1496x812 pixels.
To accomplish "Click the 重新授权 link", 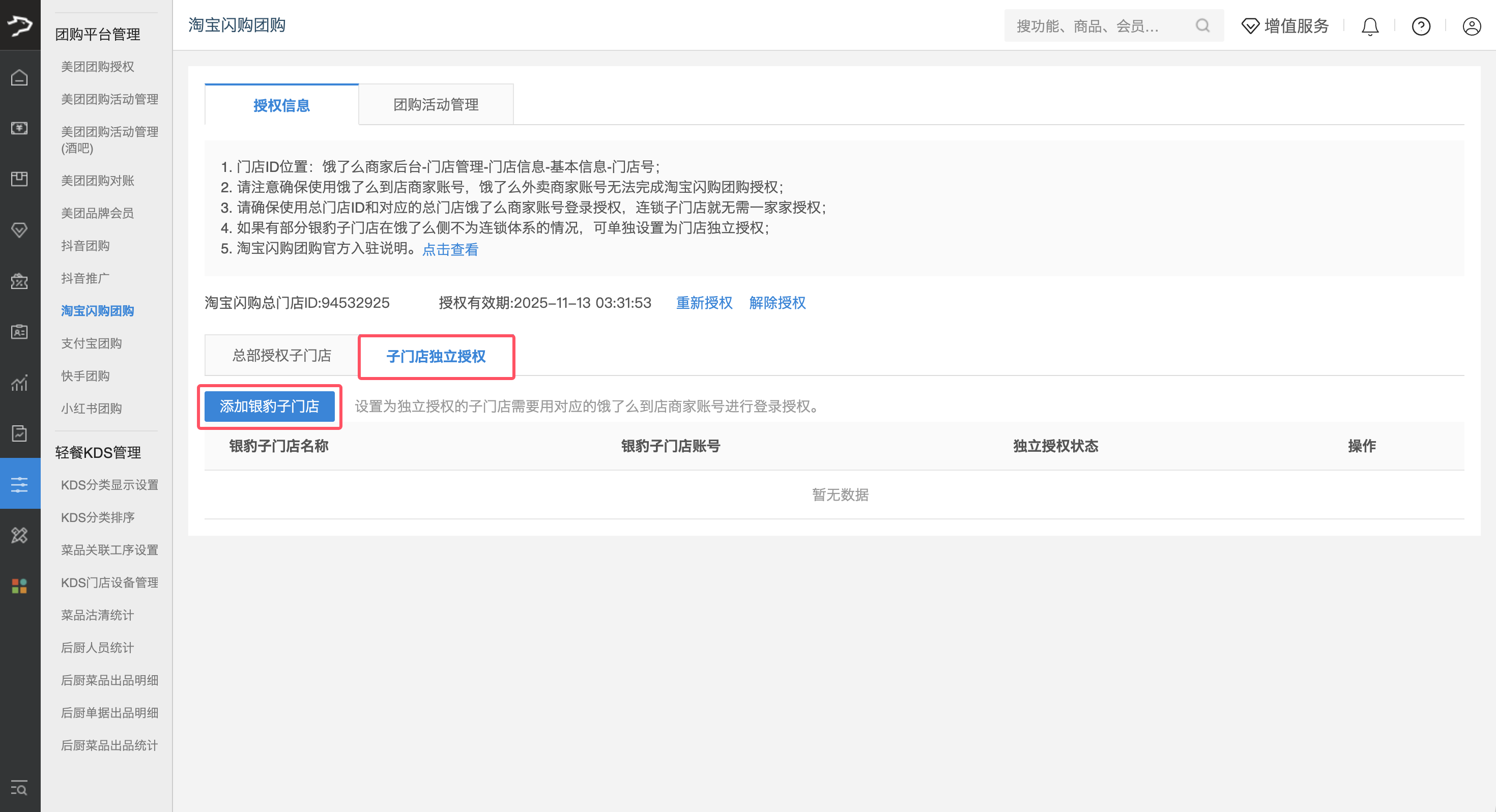I will (x=704, y=303).
